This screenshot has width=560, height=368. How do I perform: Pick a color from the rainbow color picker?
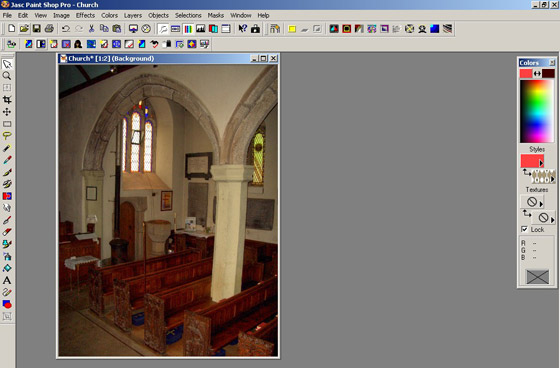537,111
